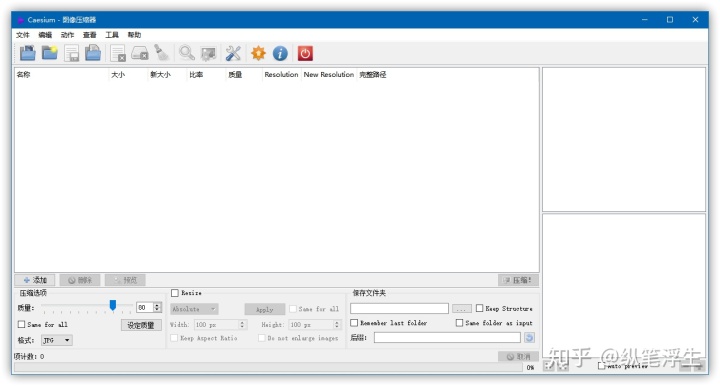Click the remove from disk toolbar icon
Screen dimensions: 720x386
click(x=140, y=53)
